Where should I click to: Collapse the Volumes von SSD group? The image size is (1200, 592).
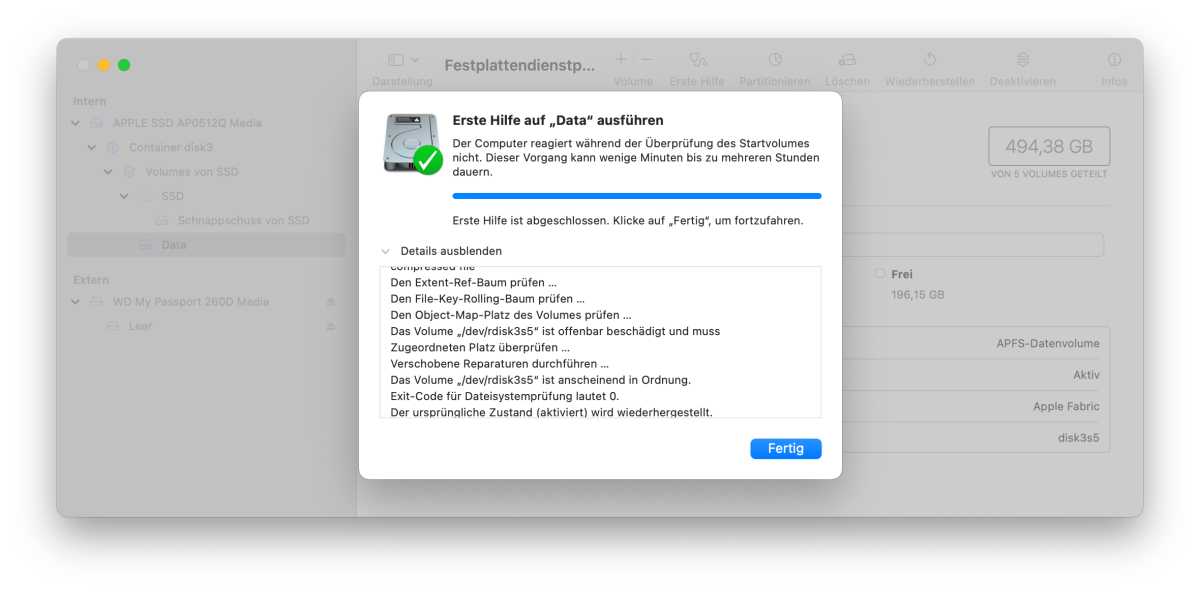pyautogui.click(x=108, y=172)
